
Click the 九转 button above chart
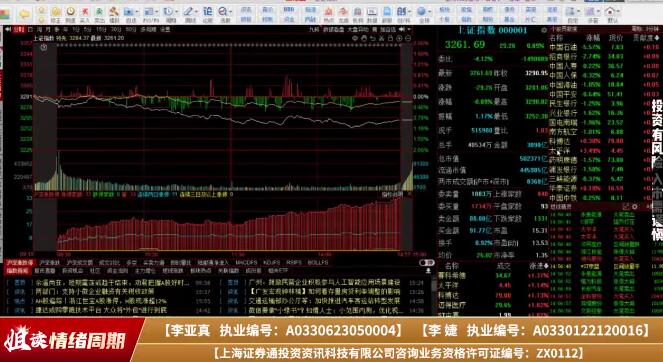point(313,30)
